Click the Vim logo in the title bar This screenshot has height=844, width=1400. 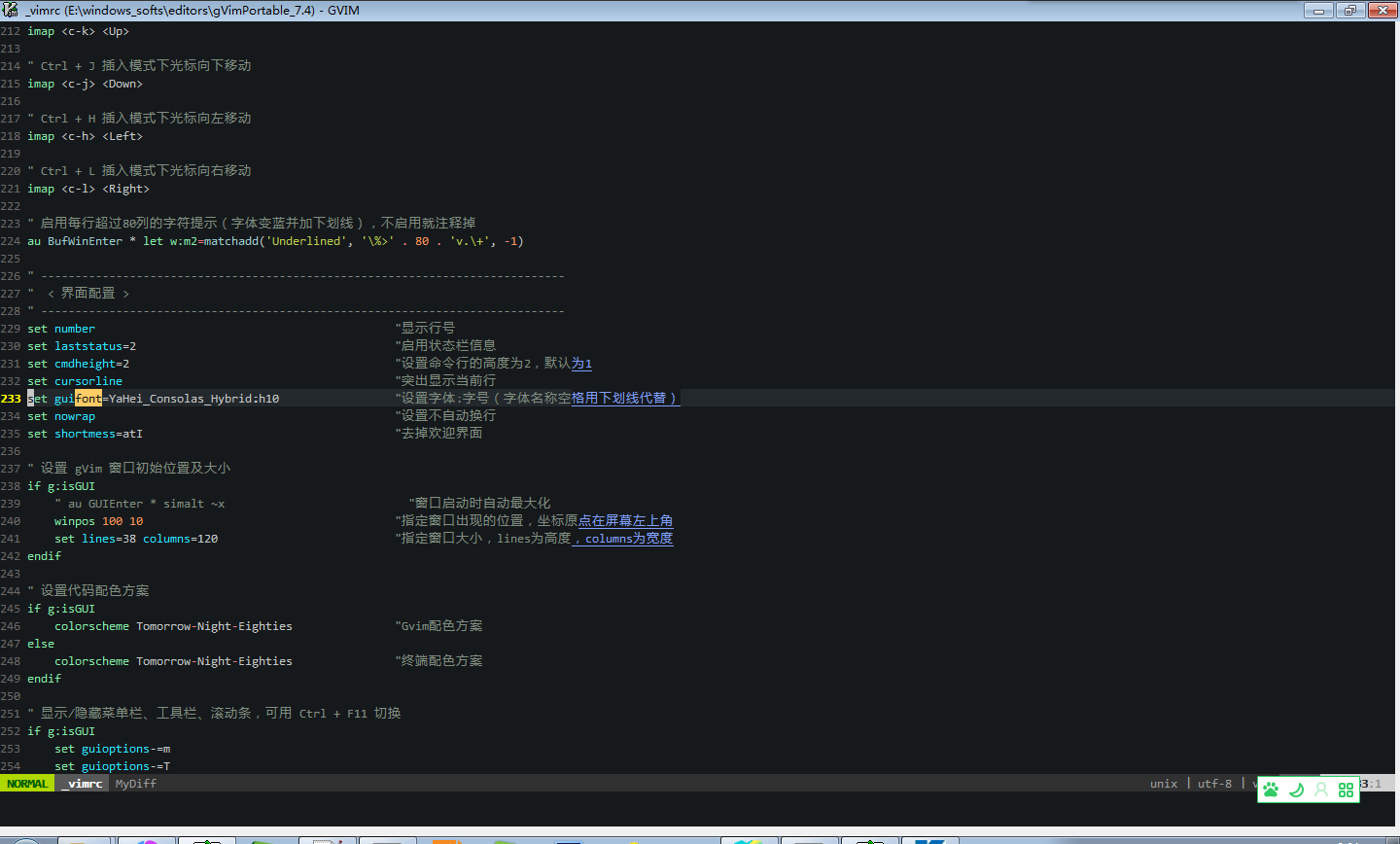(10, 10)
